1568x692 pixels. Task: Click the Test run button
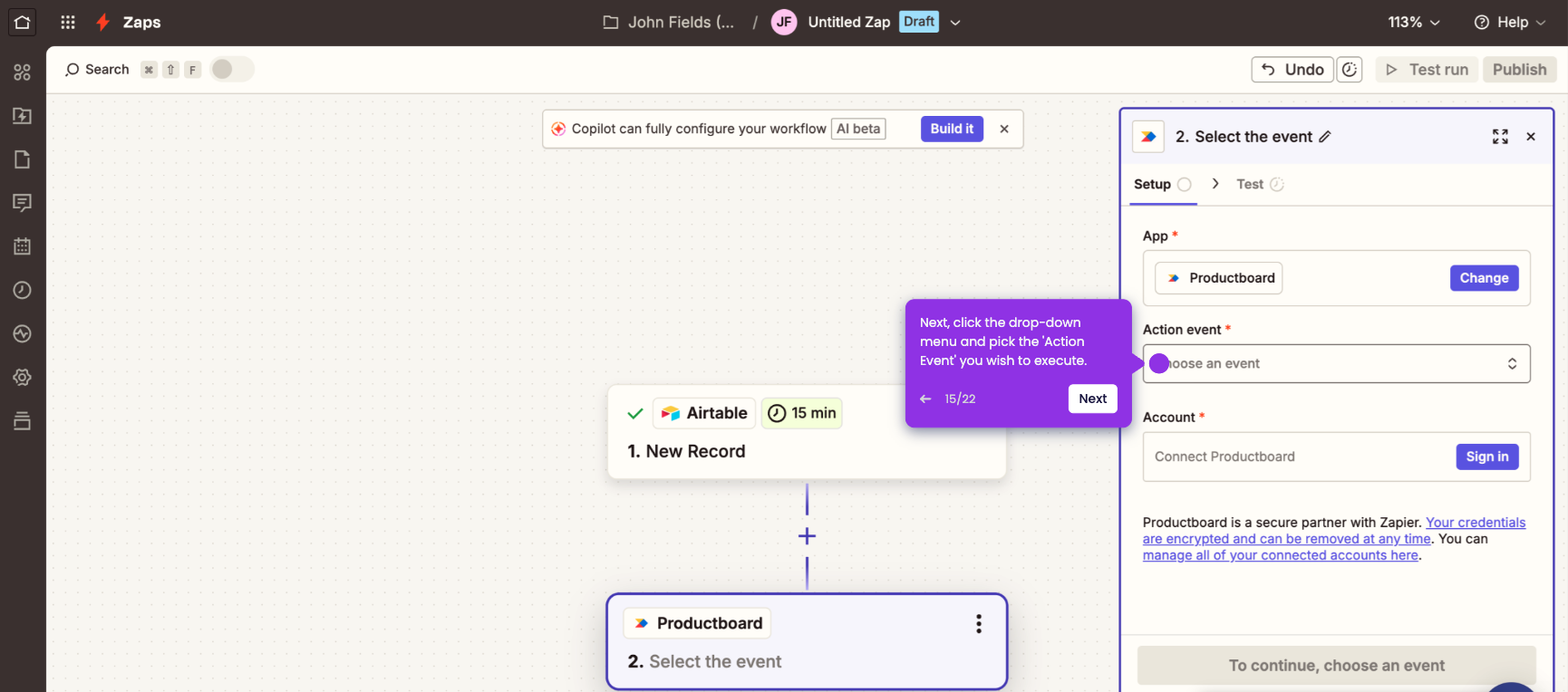pyautogui.click(x=1427, y=70)
